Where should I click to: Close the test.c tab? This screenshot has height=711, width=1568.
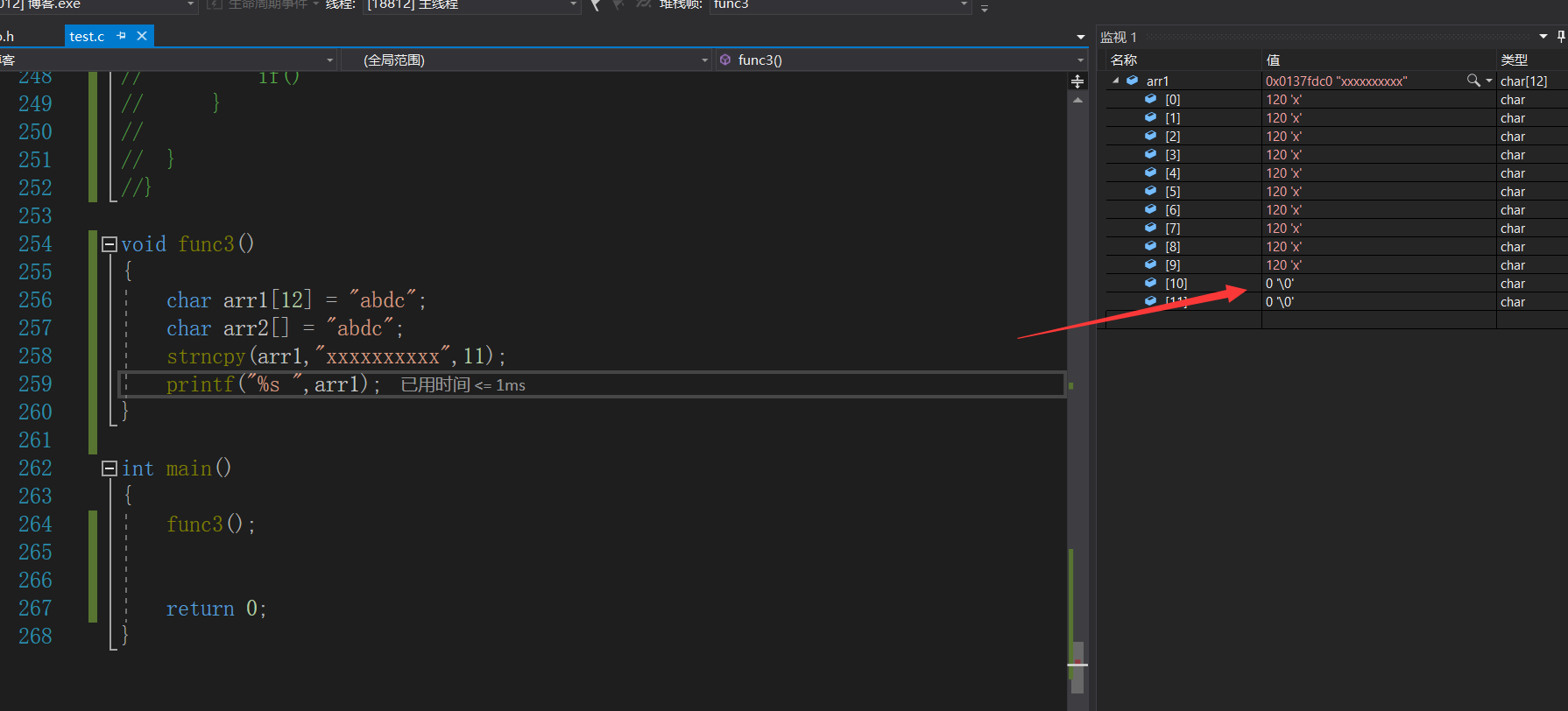142,36
